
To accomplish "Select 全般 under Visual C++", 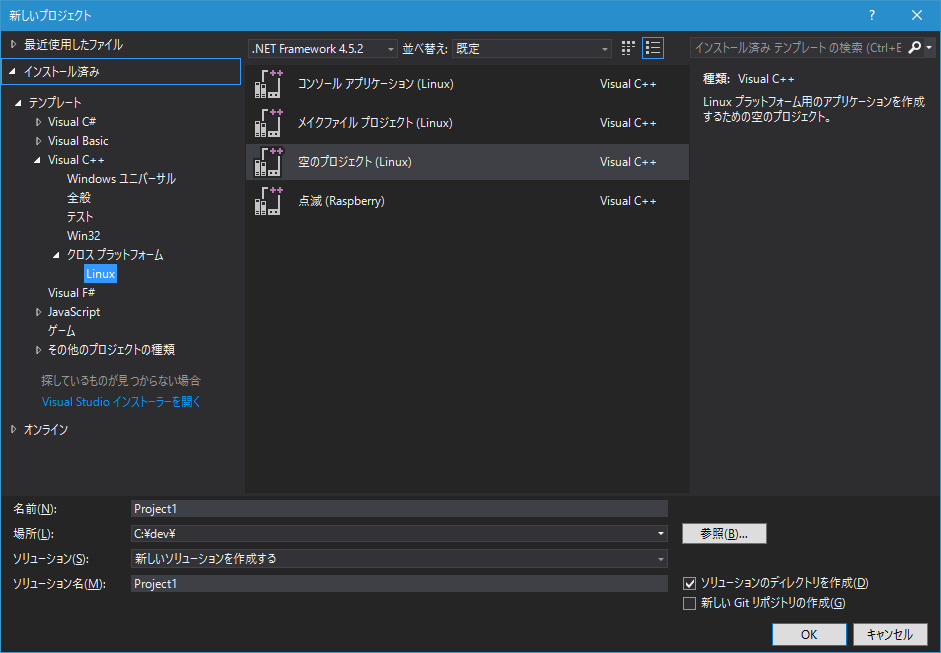I will [79, 198].
